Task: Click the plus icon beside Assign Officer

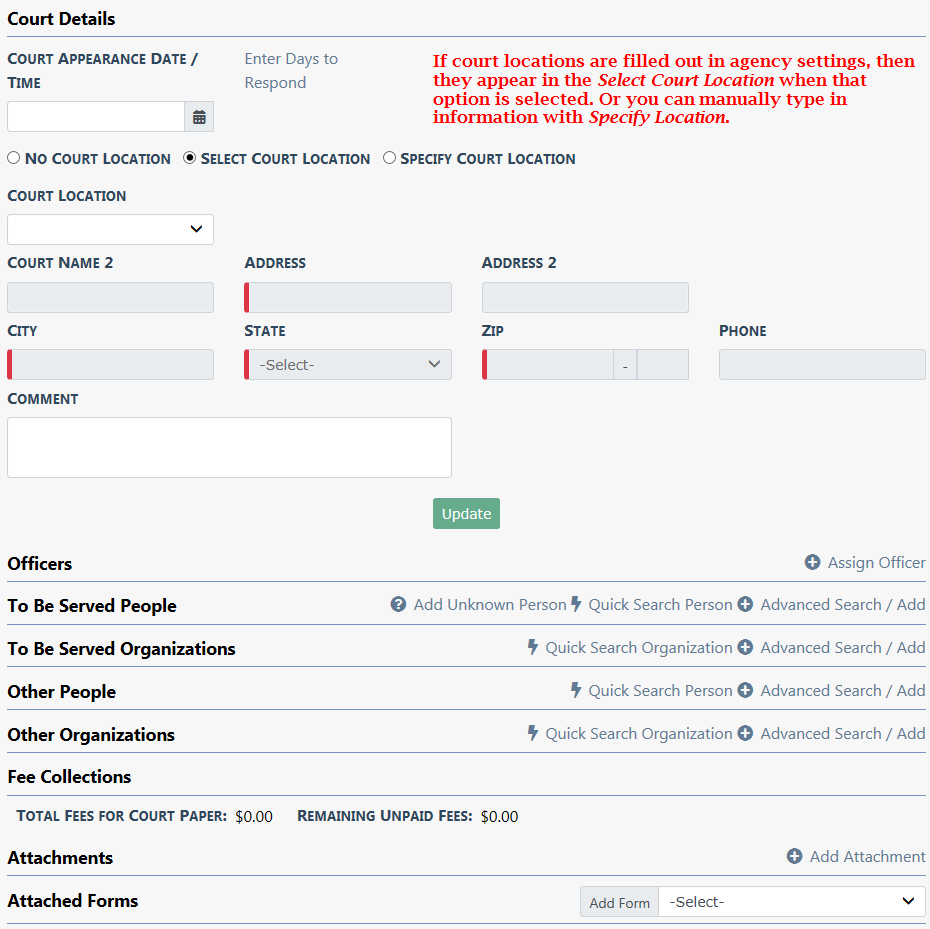Action: [813, 563]
